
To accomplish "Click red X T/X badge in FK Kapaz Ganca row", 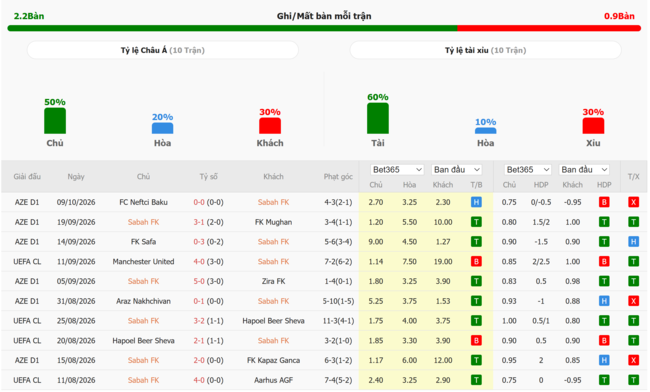I will [633, 360].
